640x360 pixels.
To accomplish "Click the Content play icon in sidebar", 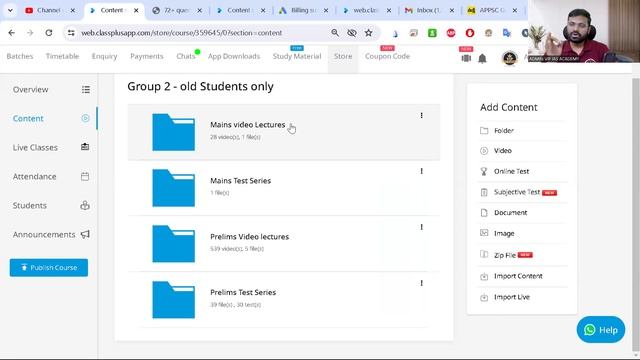I will (x=85, y=118).
